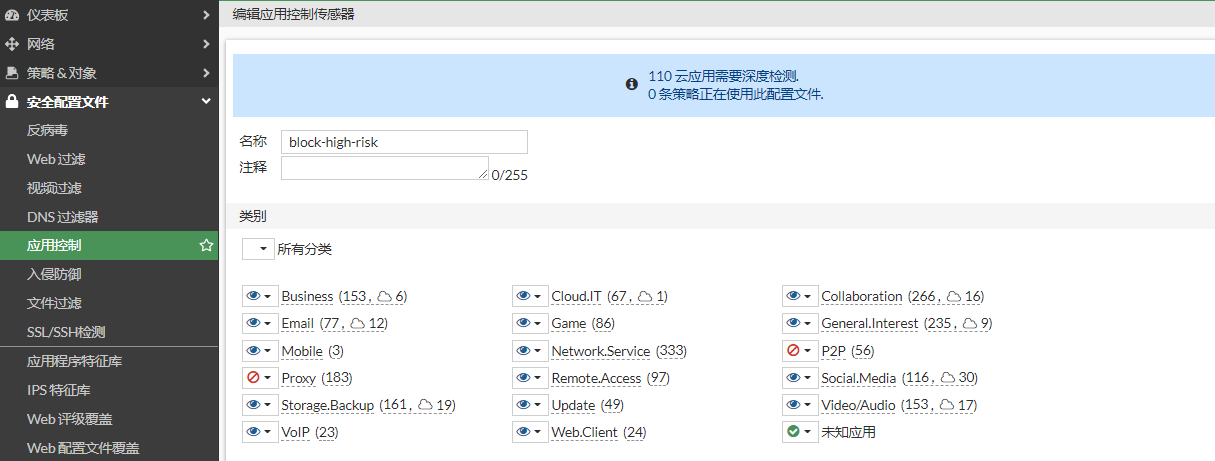
Task: Toggle the monitor eye for Game category
Action: 523,324
